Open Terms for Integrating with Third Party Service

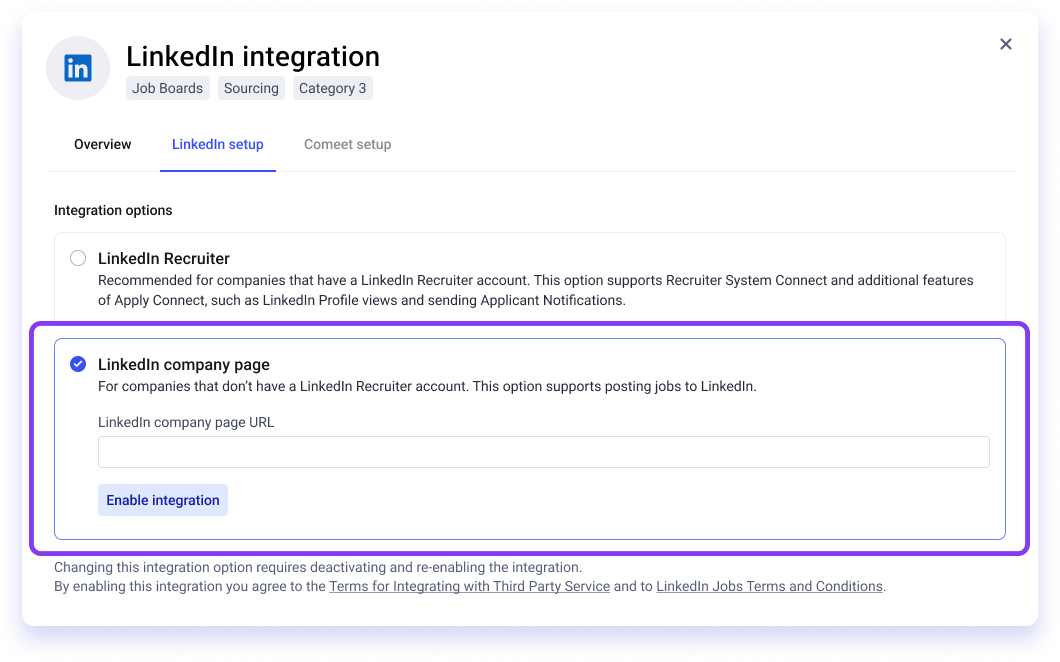pos(469,586)
